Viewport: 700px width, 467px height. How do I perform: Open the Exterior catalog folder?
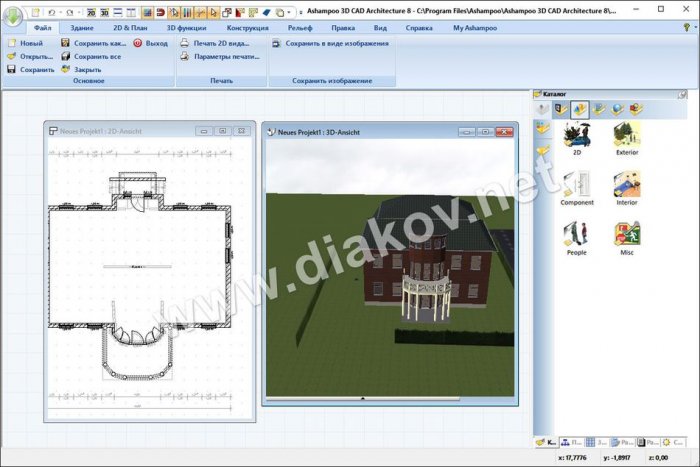627,137
